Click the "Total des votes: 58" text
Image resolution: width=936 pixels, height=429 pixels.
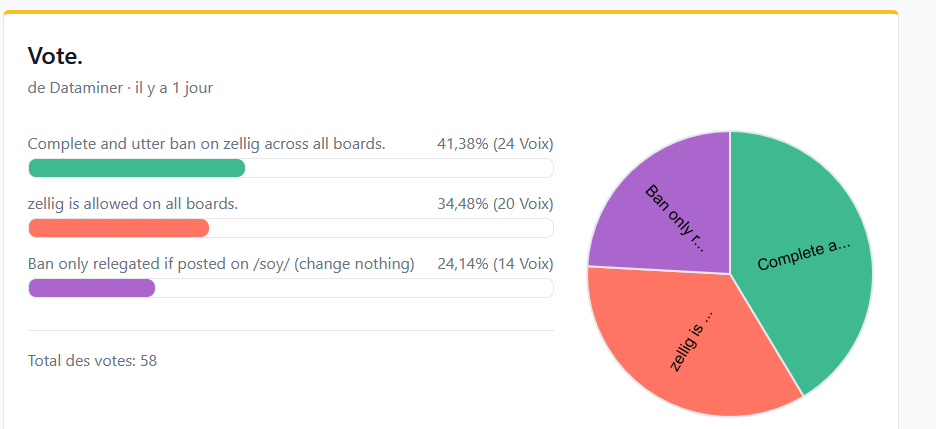point(92,360)
